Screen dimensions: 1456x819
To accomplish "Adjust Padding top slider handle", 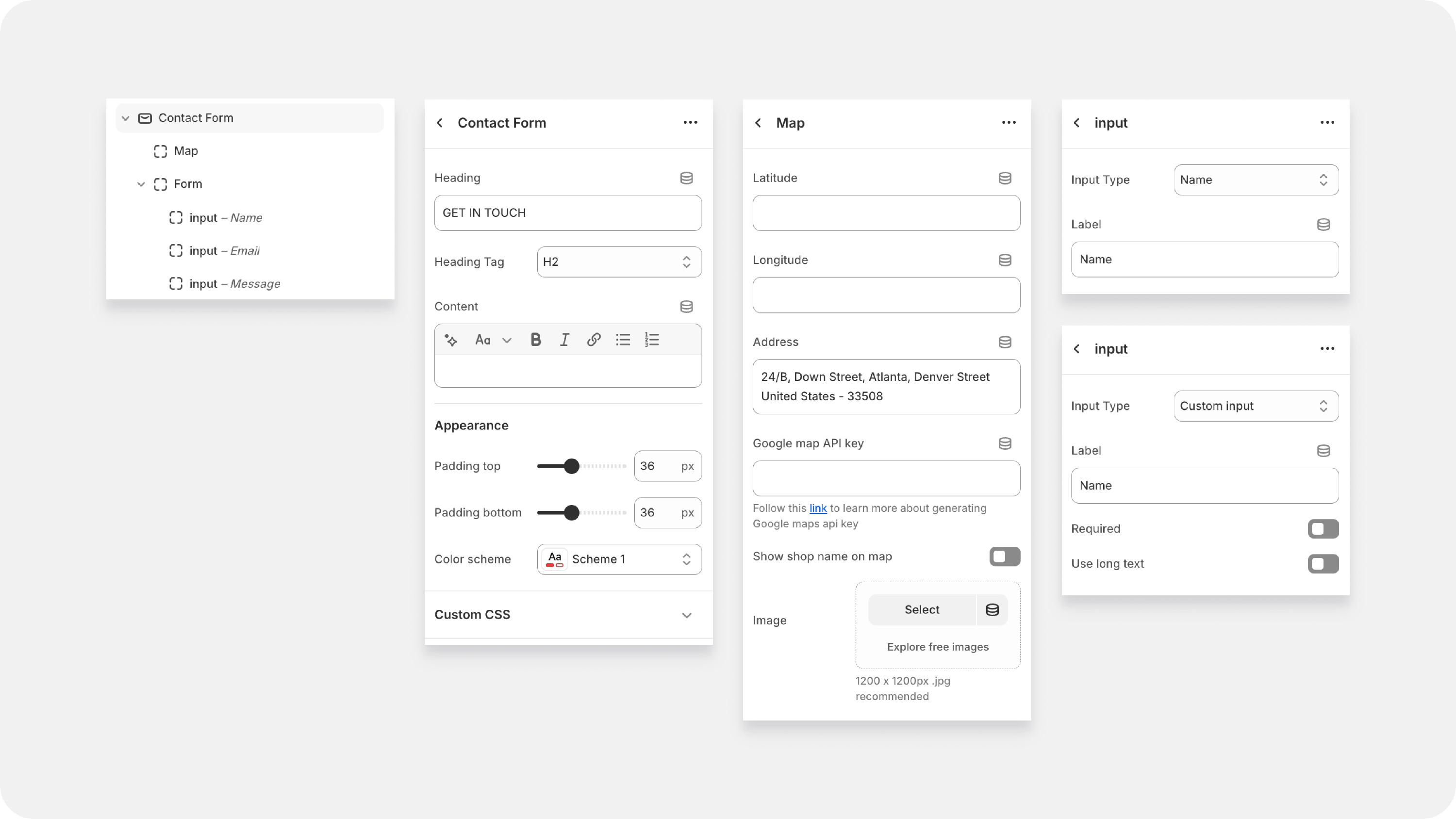I will tap(571, 466).
